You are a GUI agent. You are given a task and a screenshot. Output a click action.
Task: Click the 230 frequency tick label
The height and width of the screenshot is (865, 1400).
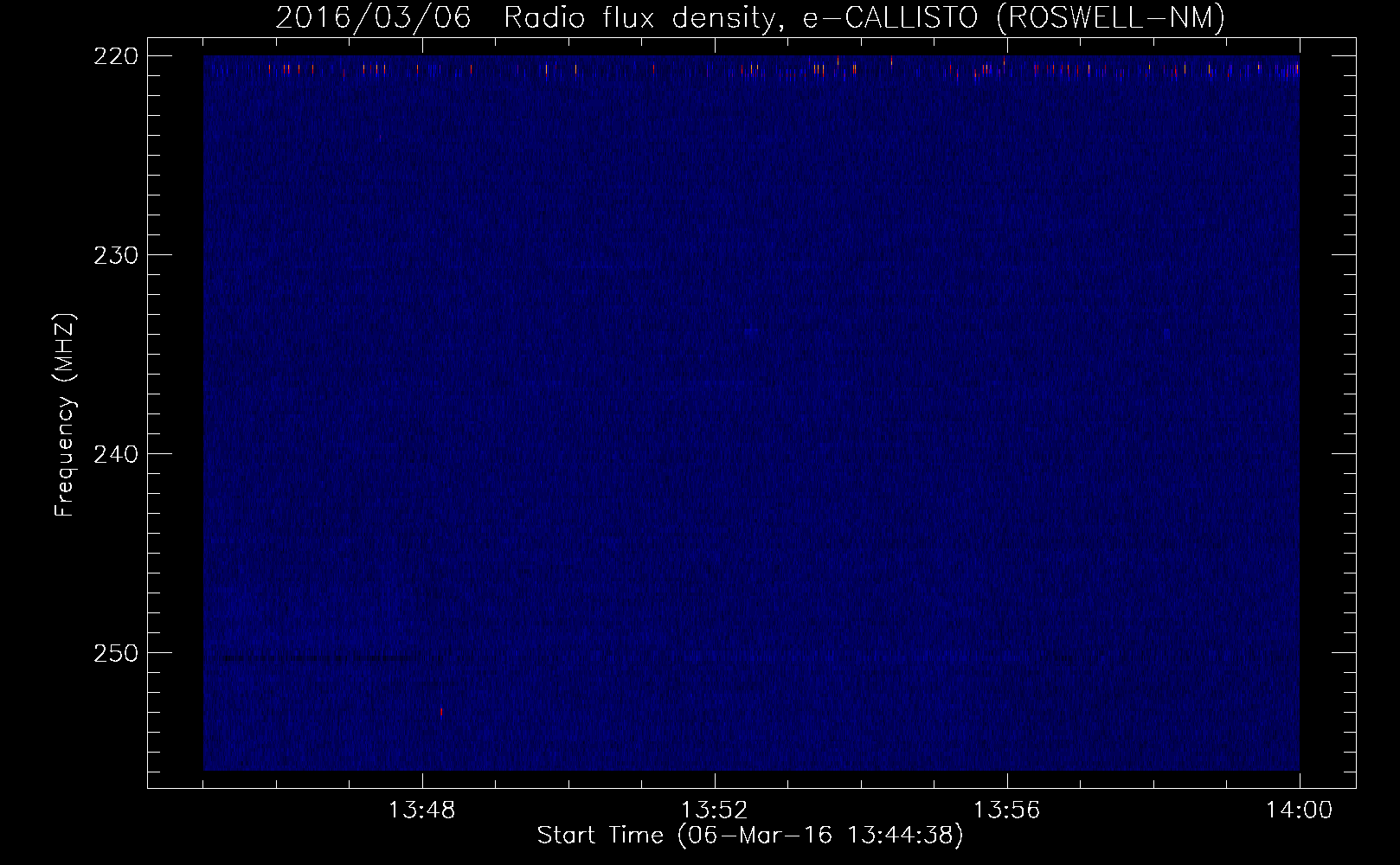[116, 255]
